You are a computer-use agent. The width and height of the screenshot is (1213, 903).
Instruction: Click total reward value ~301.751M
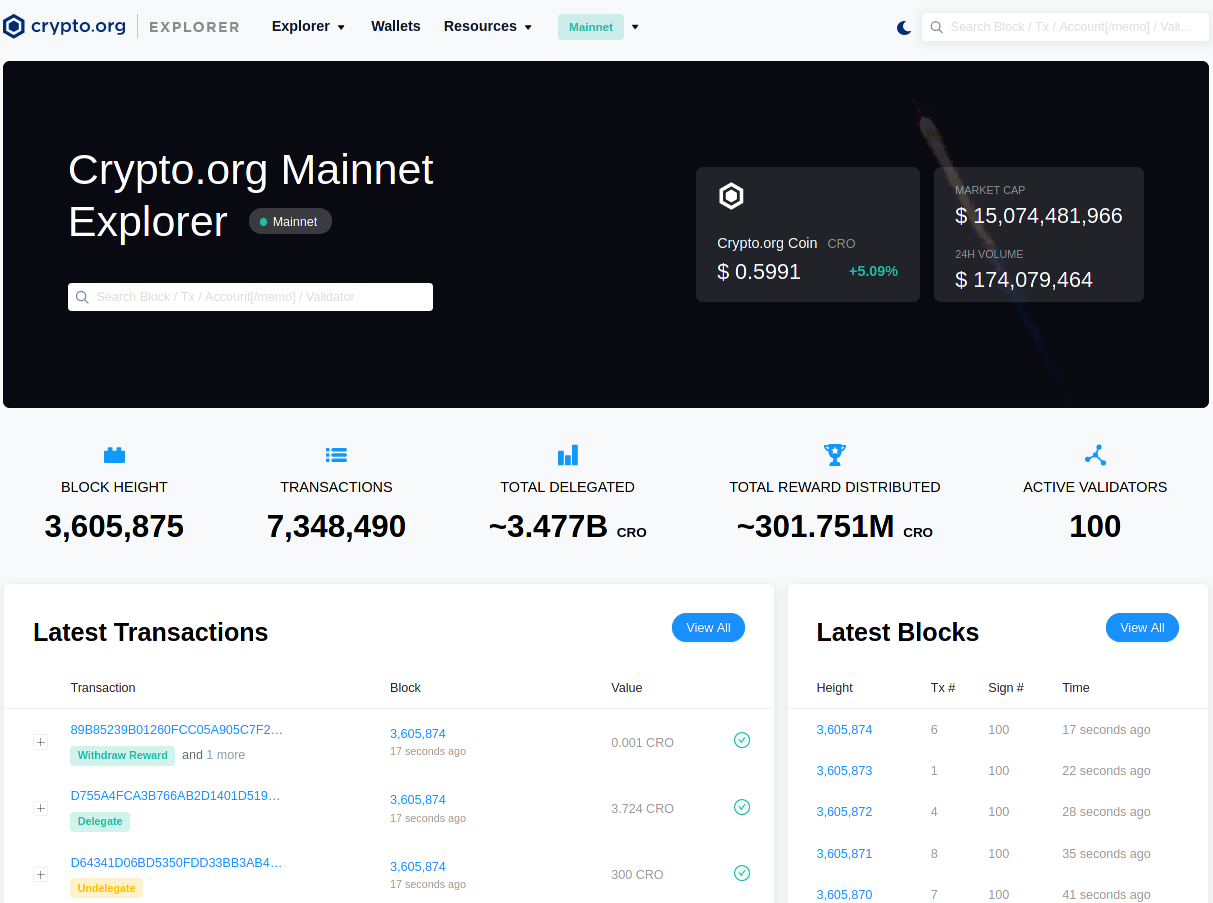coord(815,526)
